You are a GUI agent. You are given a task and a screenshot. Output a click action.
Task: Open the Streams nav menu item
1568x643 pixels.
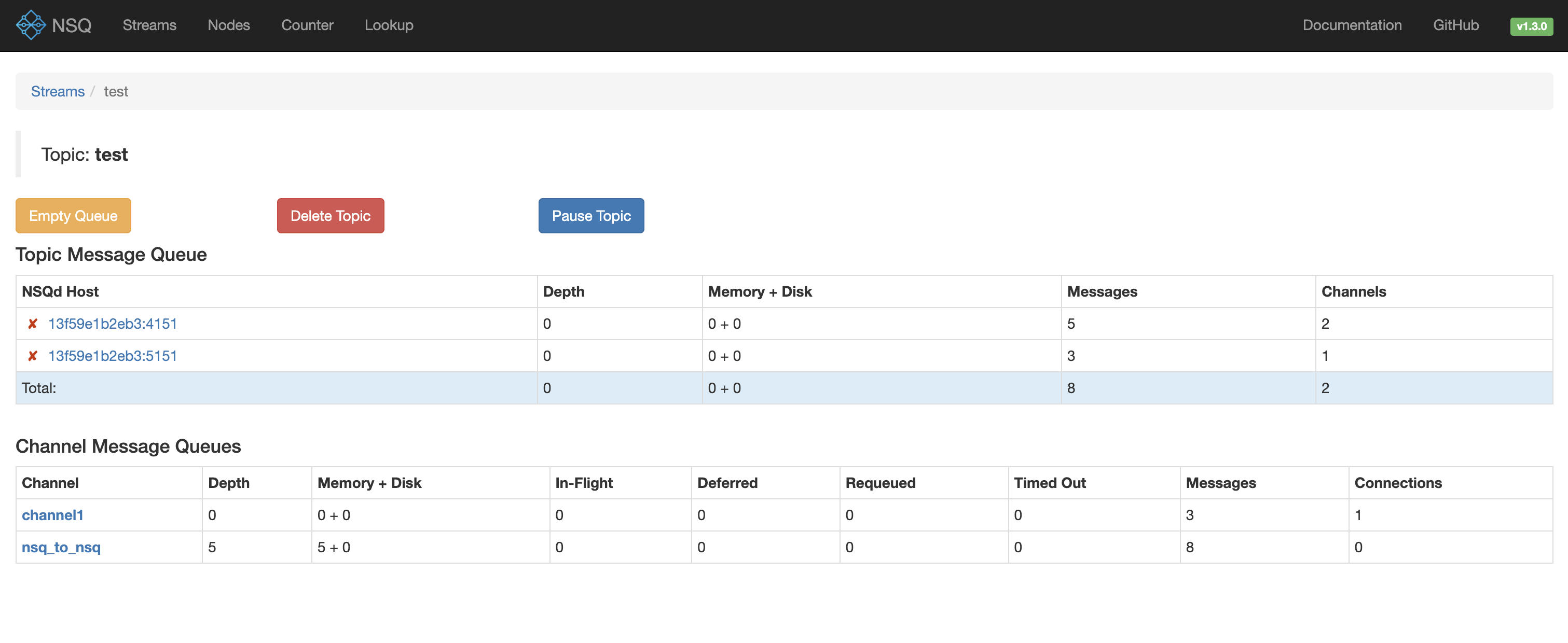(x=149, y=25)
